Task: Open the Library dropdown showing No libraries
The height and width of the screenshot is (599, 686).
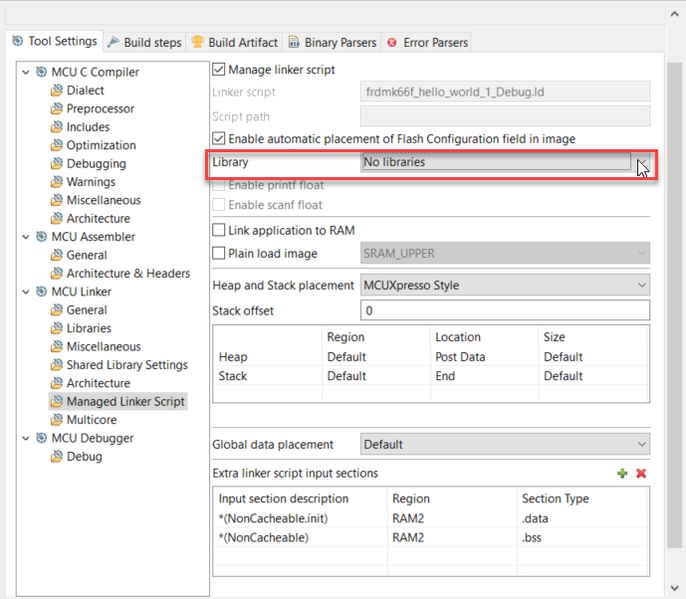Action: point(641,163)
